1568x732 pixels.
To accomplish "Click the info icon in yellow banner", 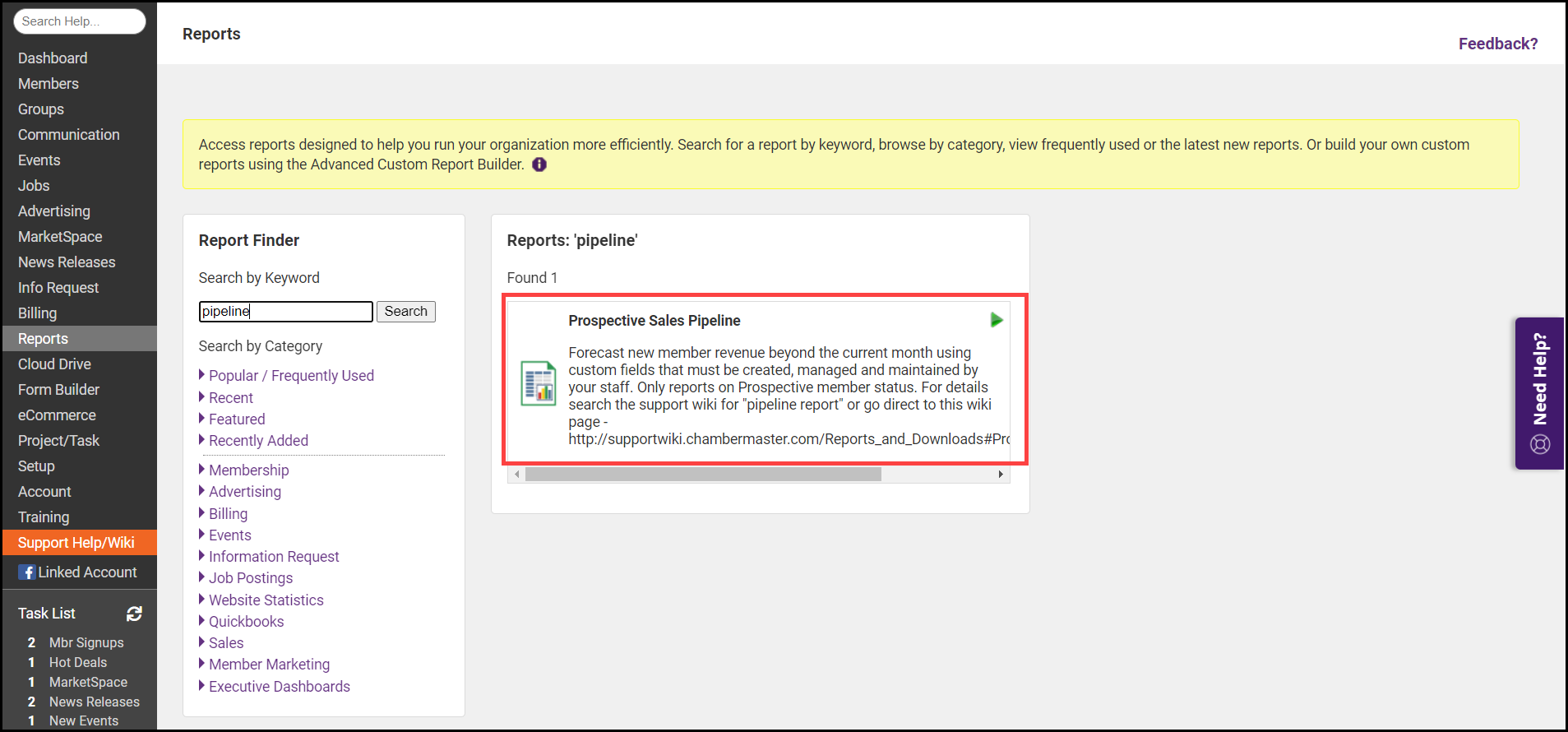I will (x=539, y=164).
